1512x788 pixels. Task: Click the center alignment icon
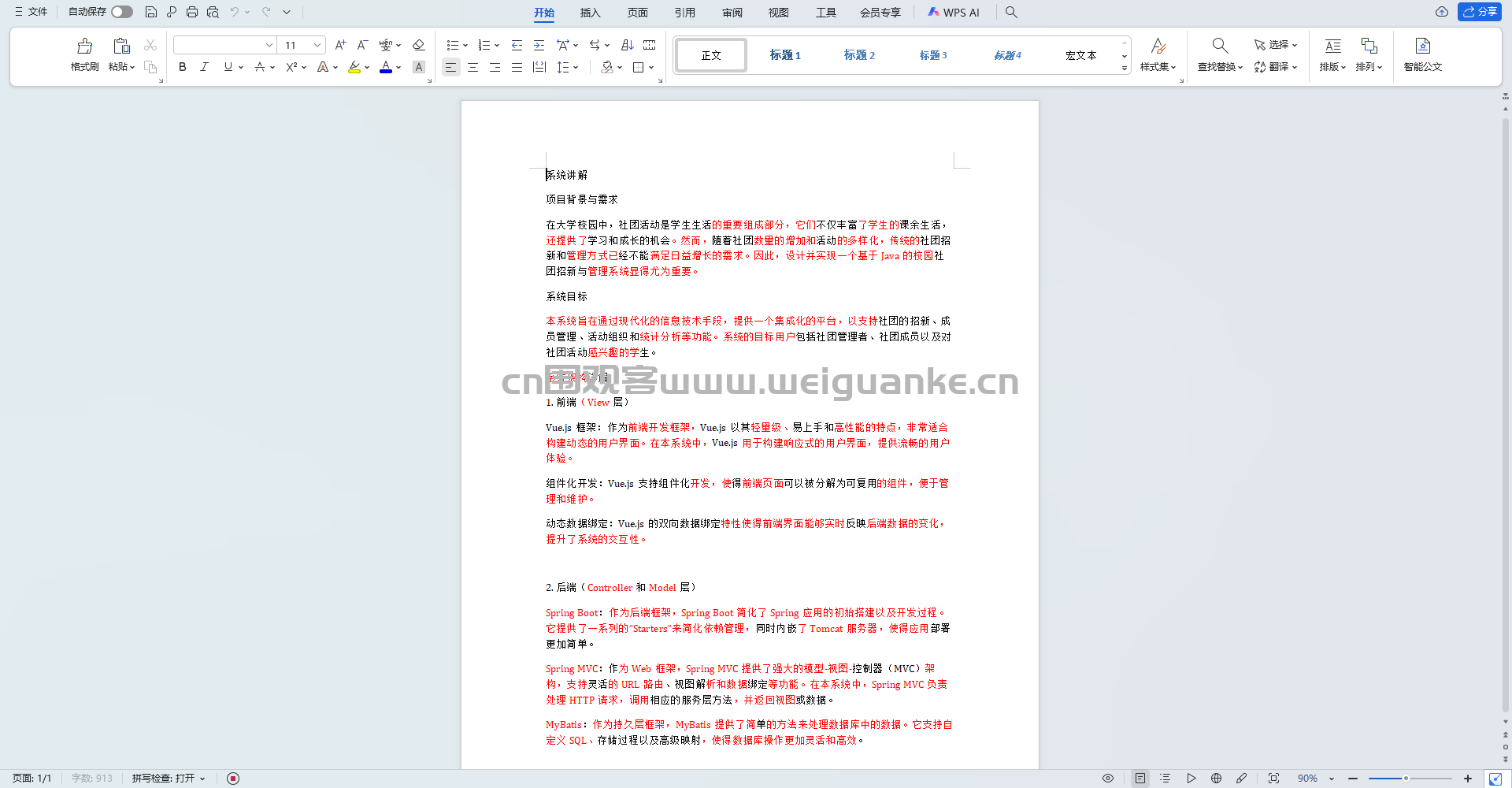tap(472, 68)
